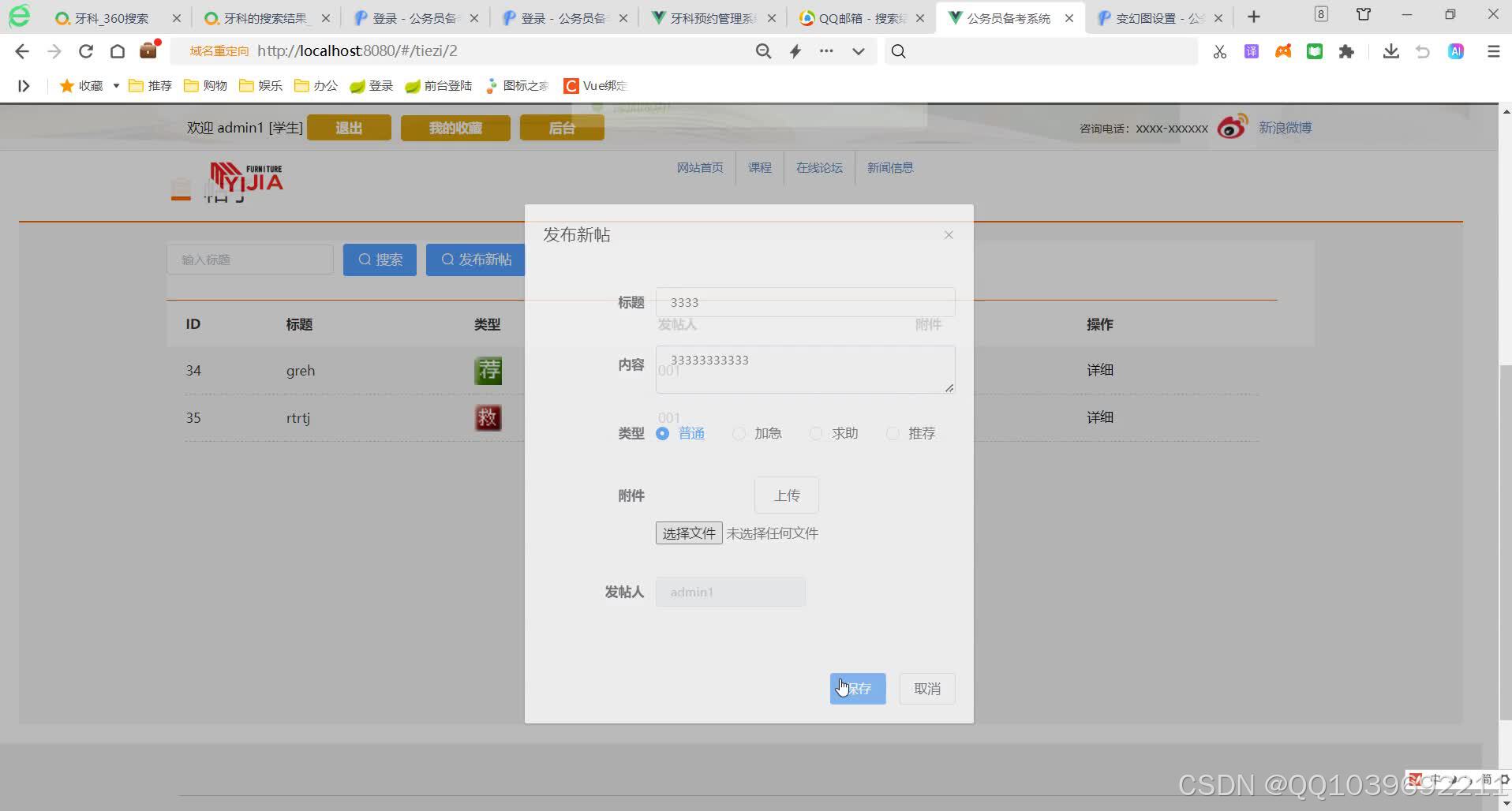Expand the 收藏 bookmarks dropdown arrow
This screenshot has width=1512, height=811.
coord(115,85)
